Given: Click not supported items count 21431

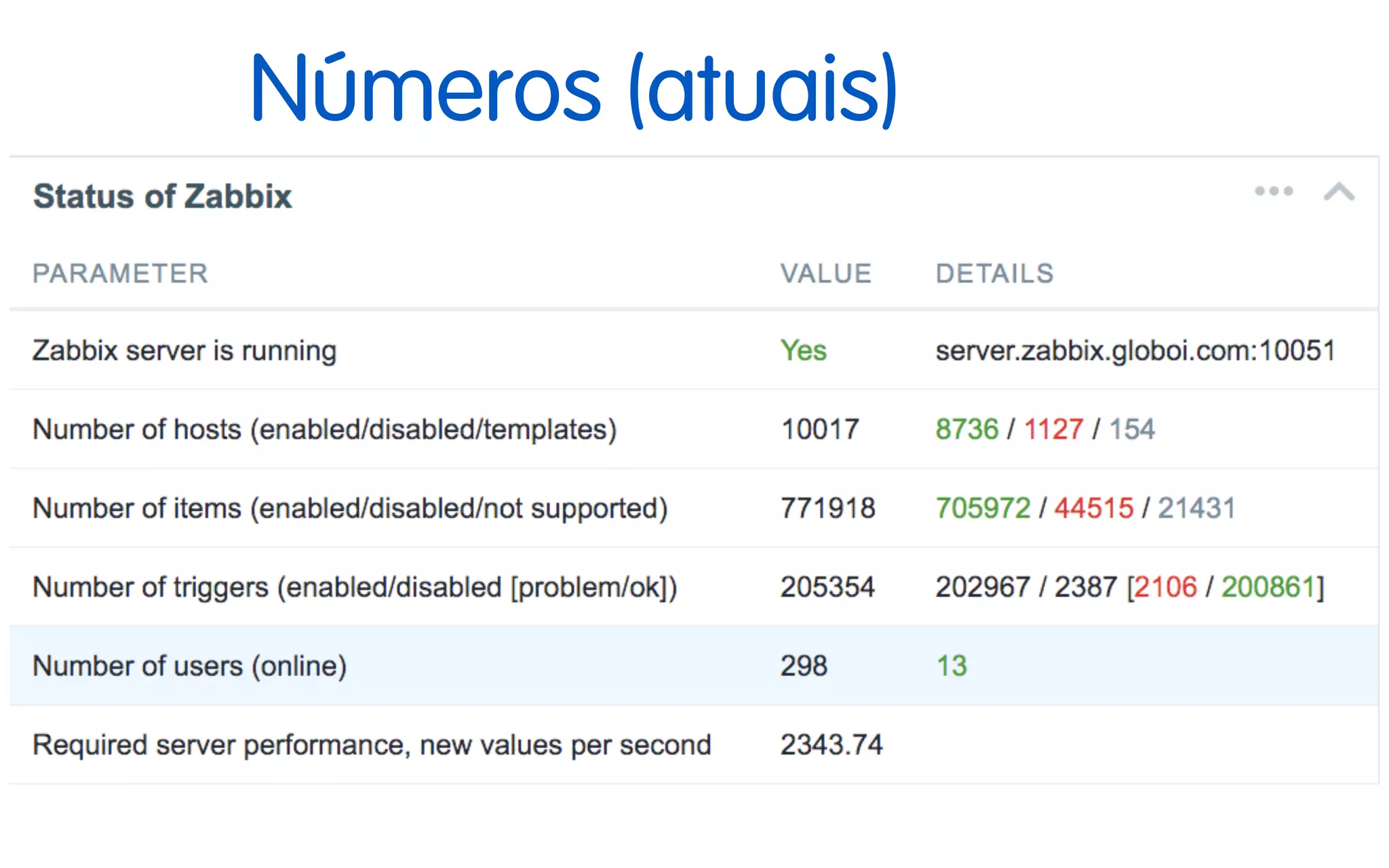Looking at the screenshot, I should pos(1196,508).
